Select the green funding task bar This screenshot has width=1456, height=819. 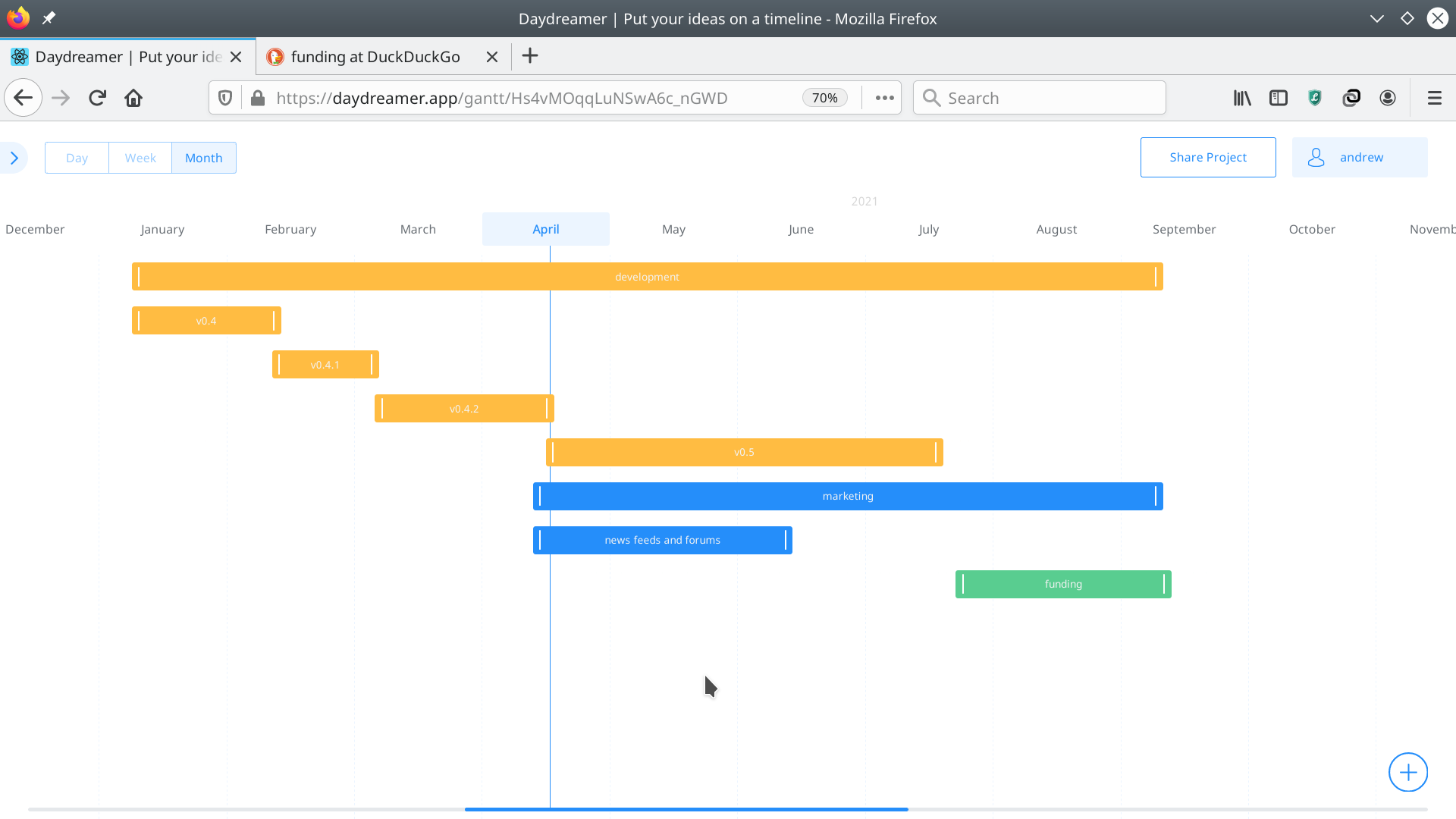pyautogui.click(x=1062, y=584)
